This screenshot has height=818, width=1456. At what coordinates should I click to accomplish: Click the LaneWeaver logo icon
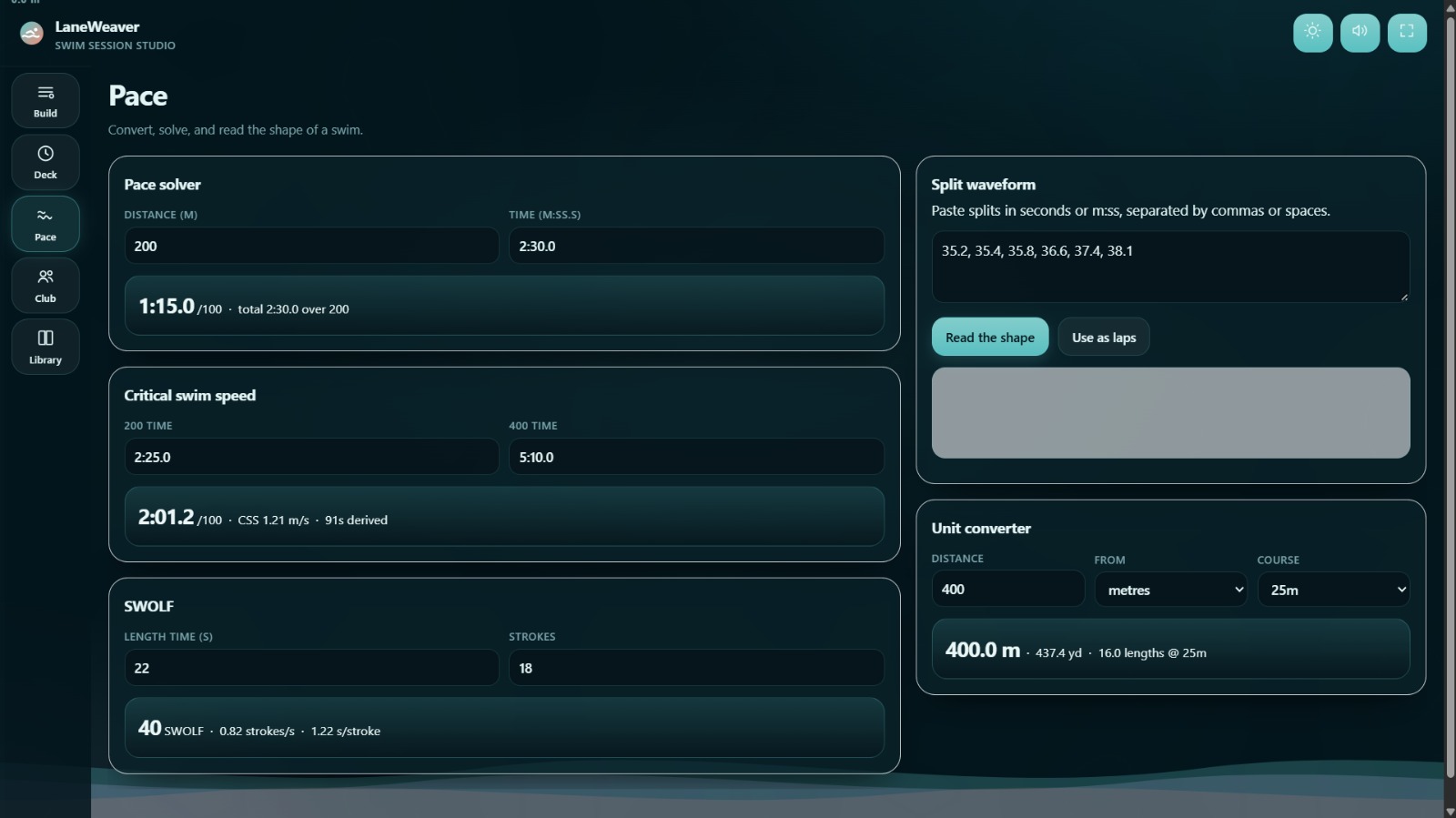point(32,34)
